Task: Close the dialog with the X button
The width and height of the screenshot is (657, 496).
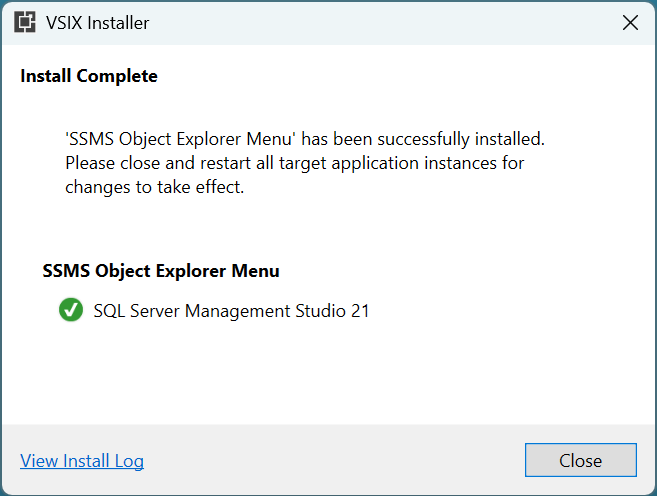Action: (x=630, y=23)
